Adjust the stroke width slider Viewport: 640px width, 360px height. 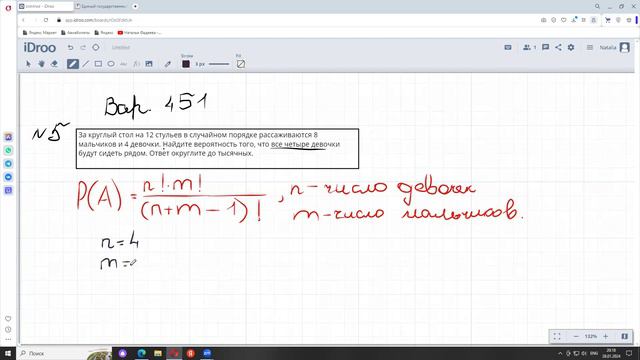[219, 64]
